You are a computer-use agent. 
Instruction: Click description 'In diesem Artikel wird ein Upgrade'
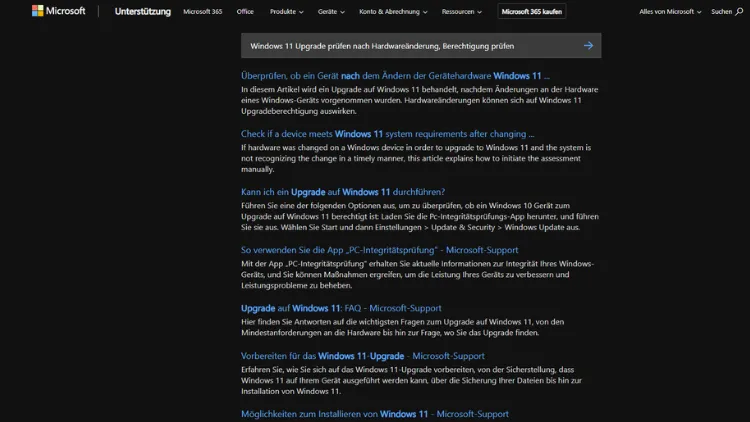[419, 100]
